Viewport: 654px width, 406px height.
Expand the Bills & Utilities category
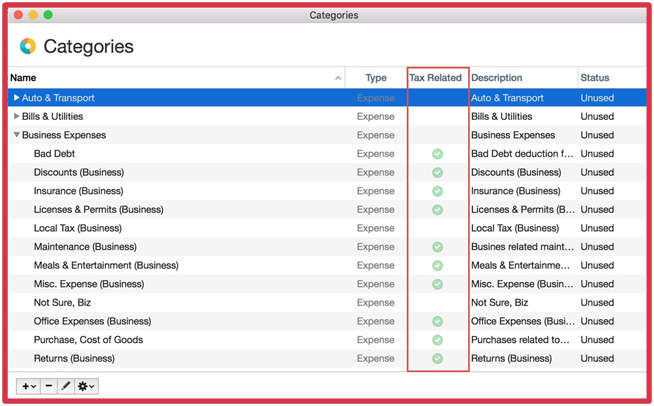[x=16, y=117]
